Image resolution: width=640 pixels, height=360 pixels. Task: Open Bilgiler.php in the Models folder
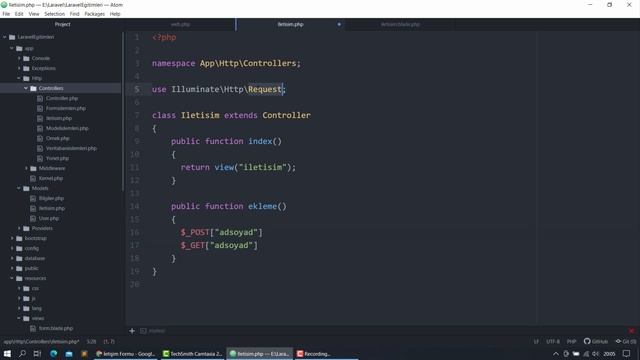[51, 198]
